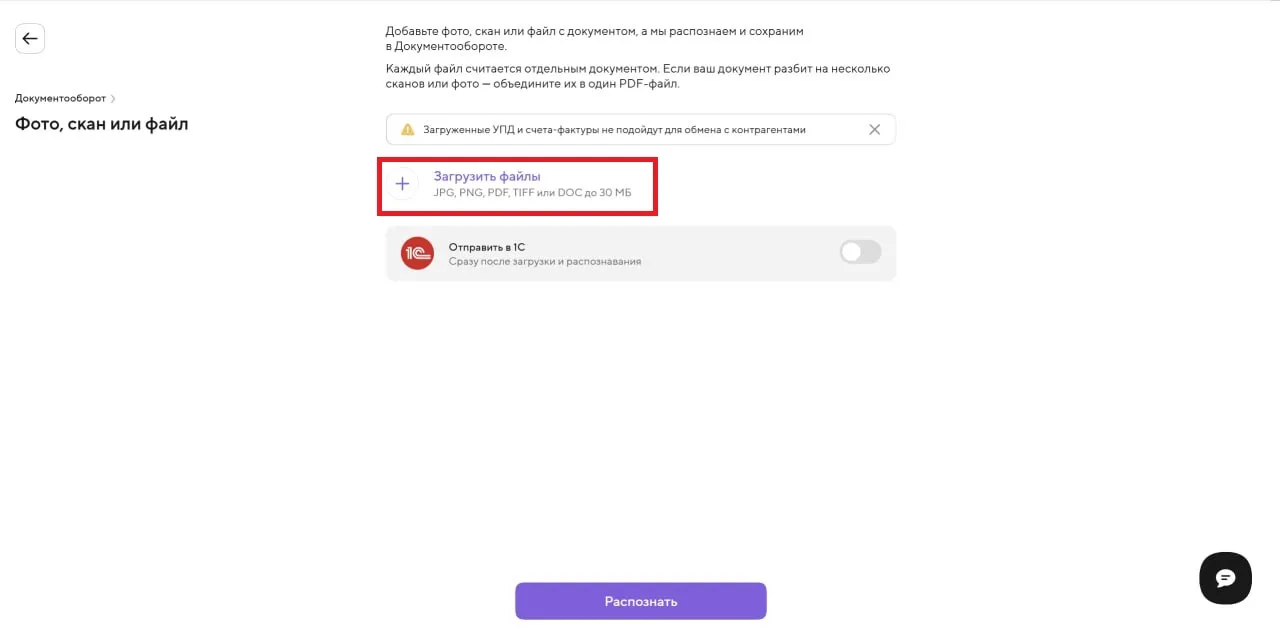Go back using the left arrow button
Image resolution: width=1280 pixels, height=628 pixels.
[x=30, y=39]
